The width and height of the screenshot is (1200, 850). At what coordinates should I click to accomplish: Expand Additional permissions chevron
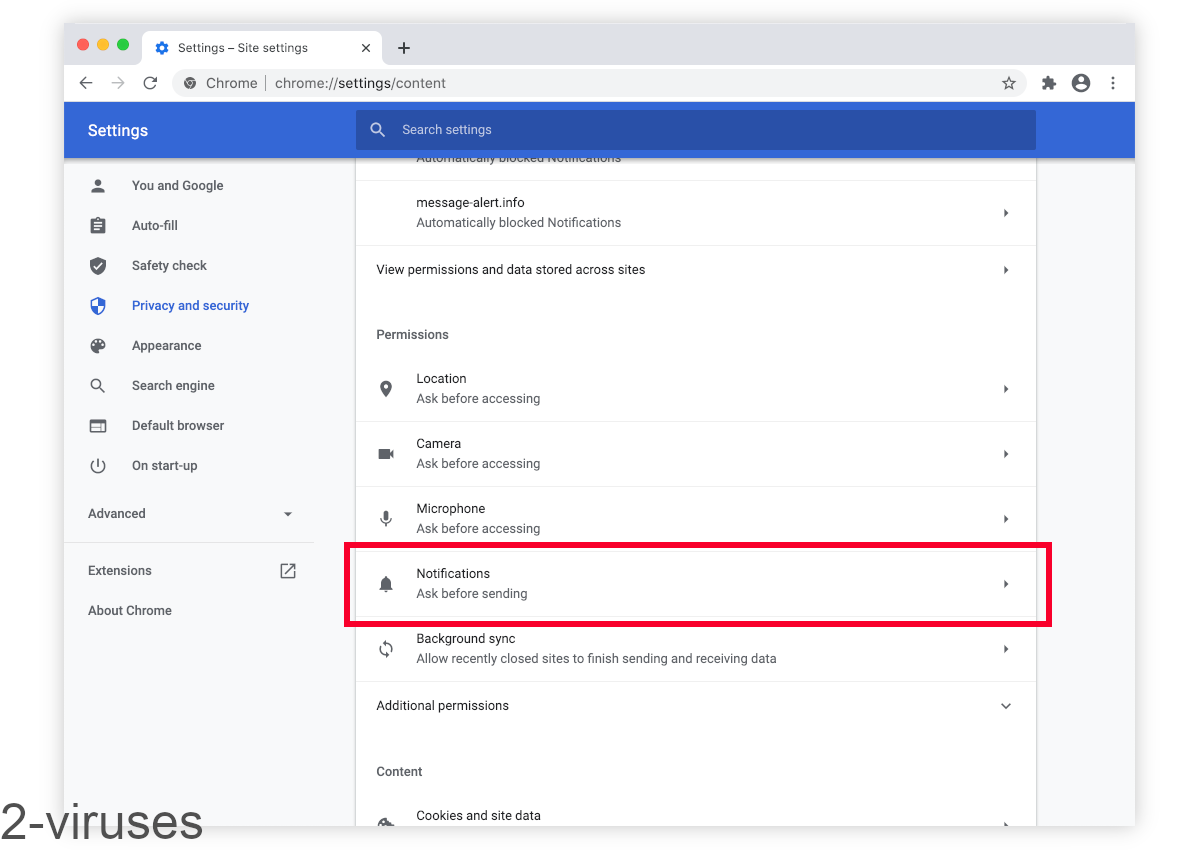[x=1006, y=706]
